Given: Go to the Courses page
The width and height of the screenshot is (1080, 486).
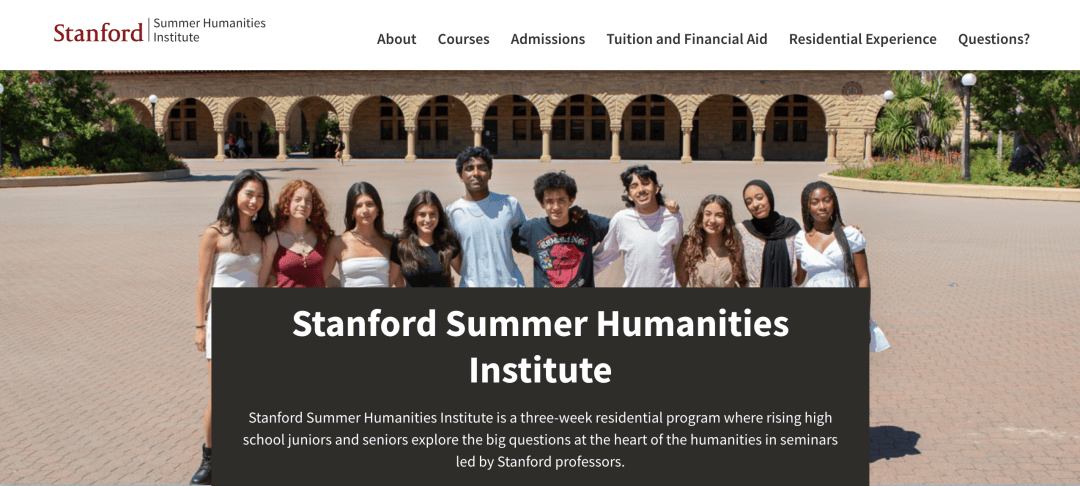Looking at the screenshot, I should (x=463, y=39).
